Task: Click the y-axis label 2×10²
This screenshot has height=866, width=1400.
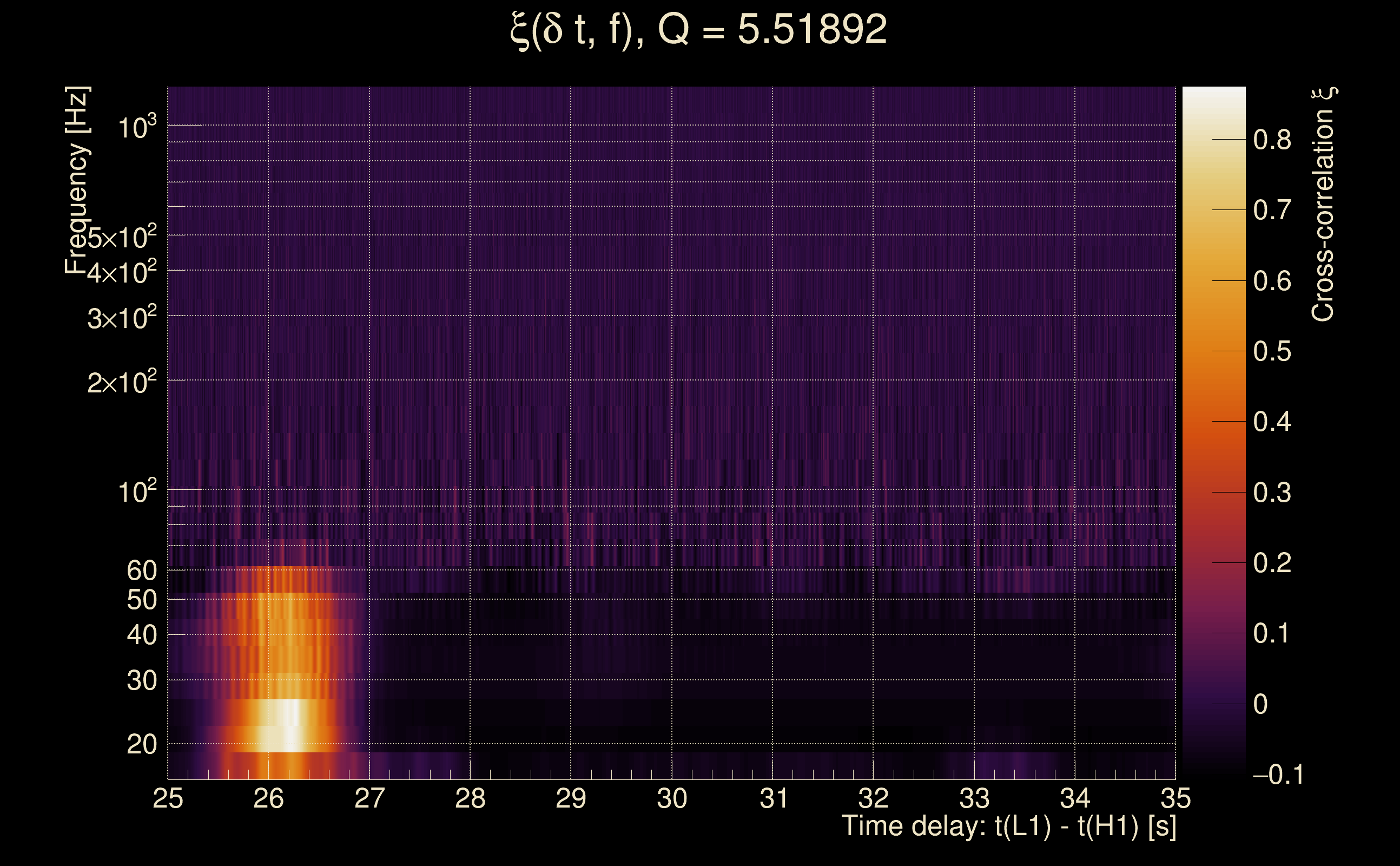Action: [122, 382]
